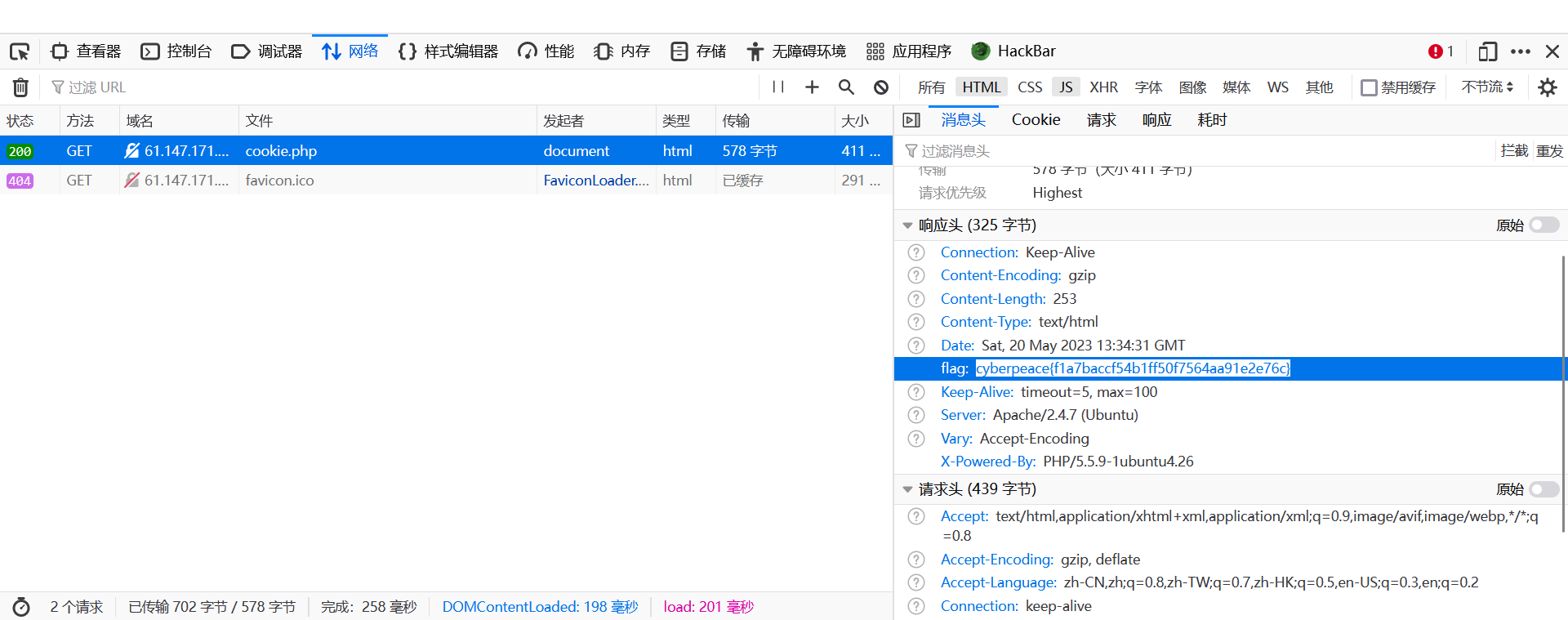
Task: Open the Accessibility (无障碍环境) tab
Action: 795,51
